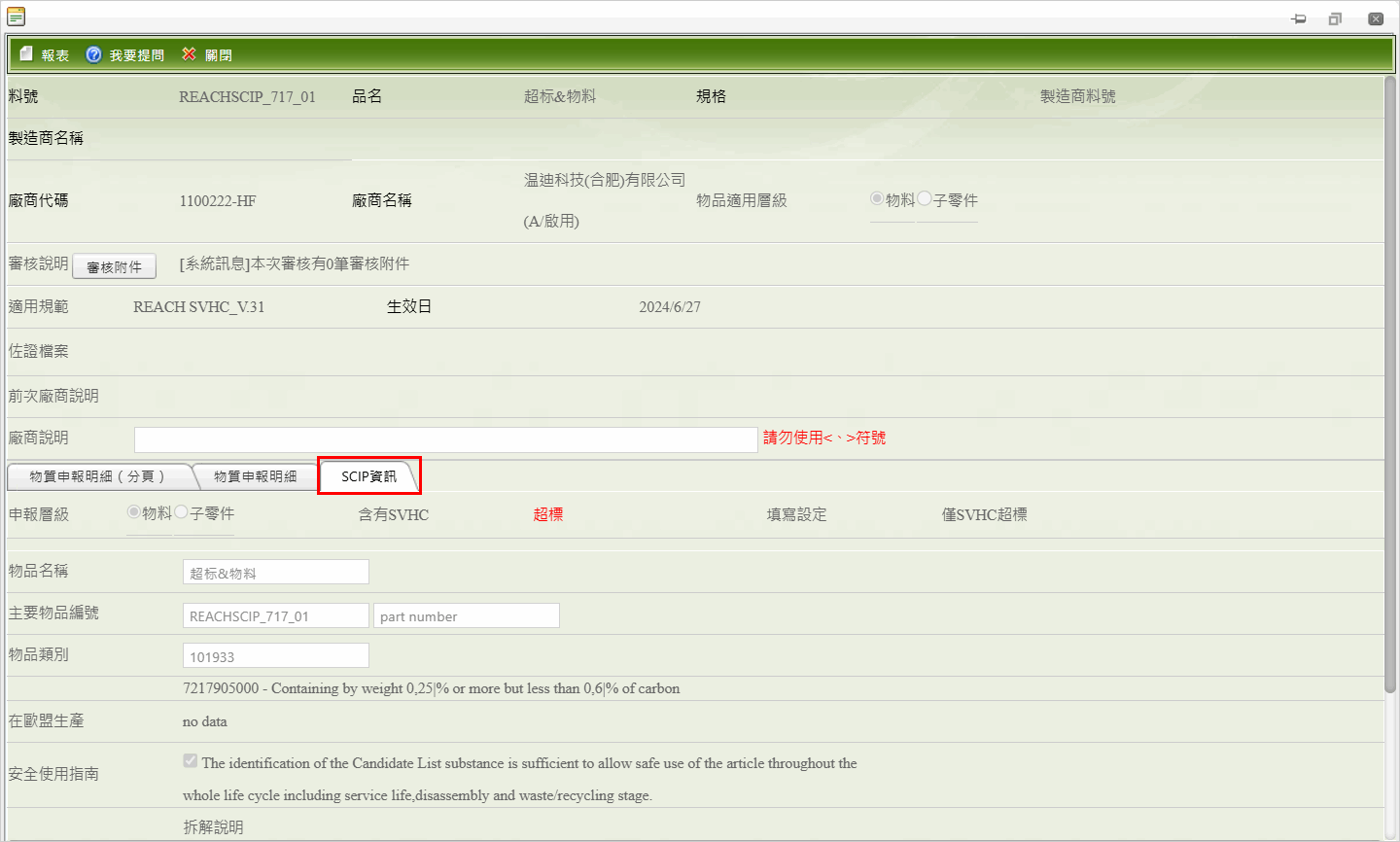Click the 僅SVHC超標 setting text
1400x842 pixels.
coord(984,514)
